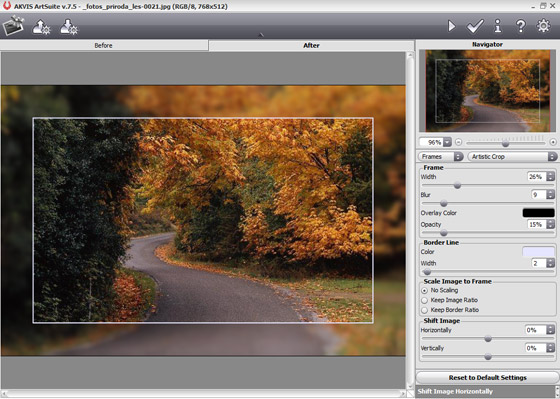
Task: Click the Border Line Width value 2 field
Action: click(539, 263)
